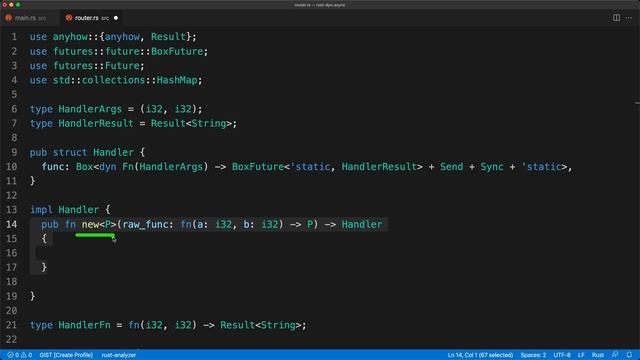Change file encoding UTF-8
The width and height of the screenshot is (640, 360).
562,355
